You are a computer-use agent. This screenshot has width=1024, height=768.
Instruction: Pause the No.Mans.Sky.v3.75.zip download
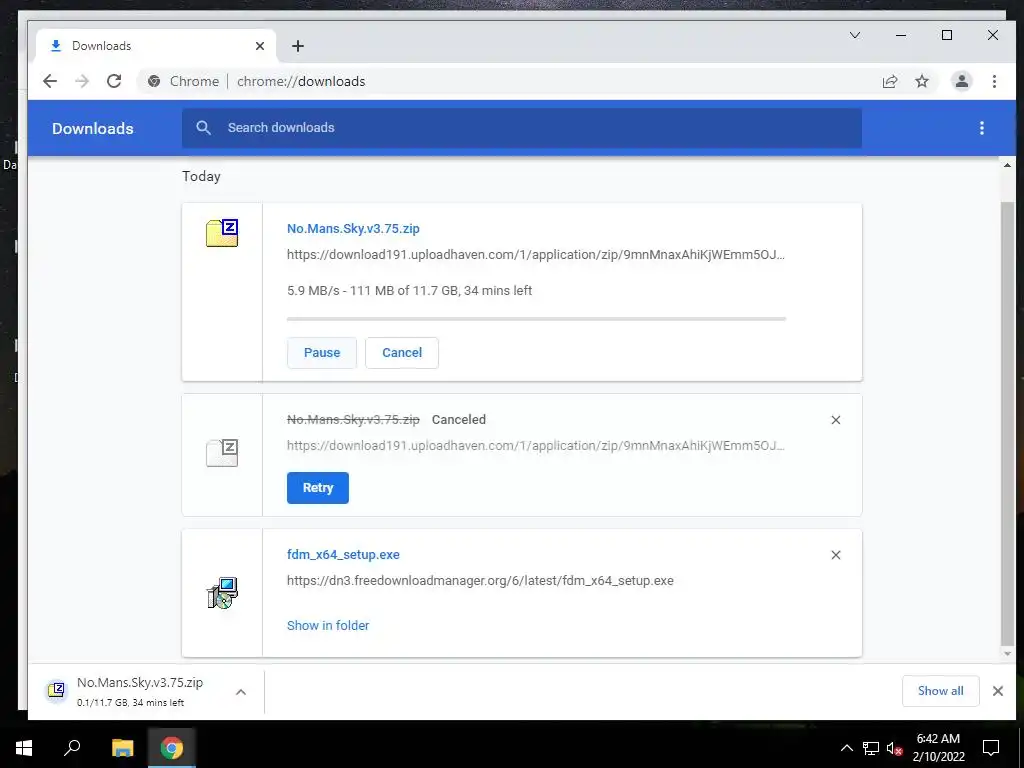pyautogui.click(x=322, y=353)
